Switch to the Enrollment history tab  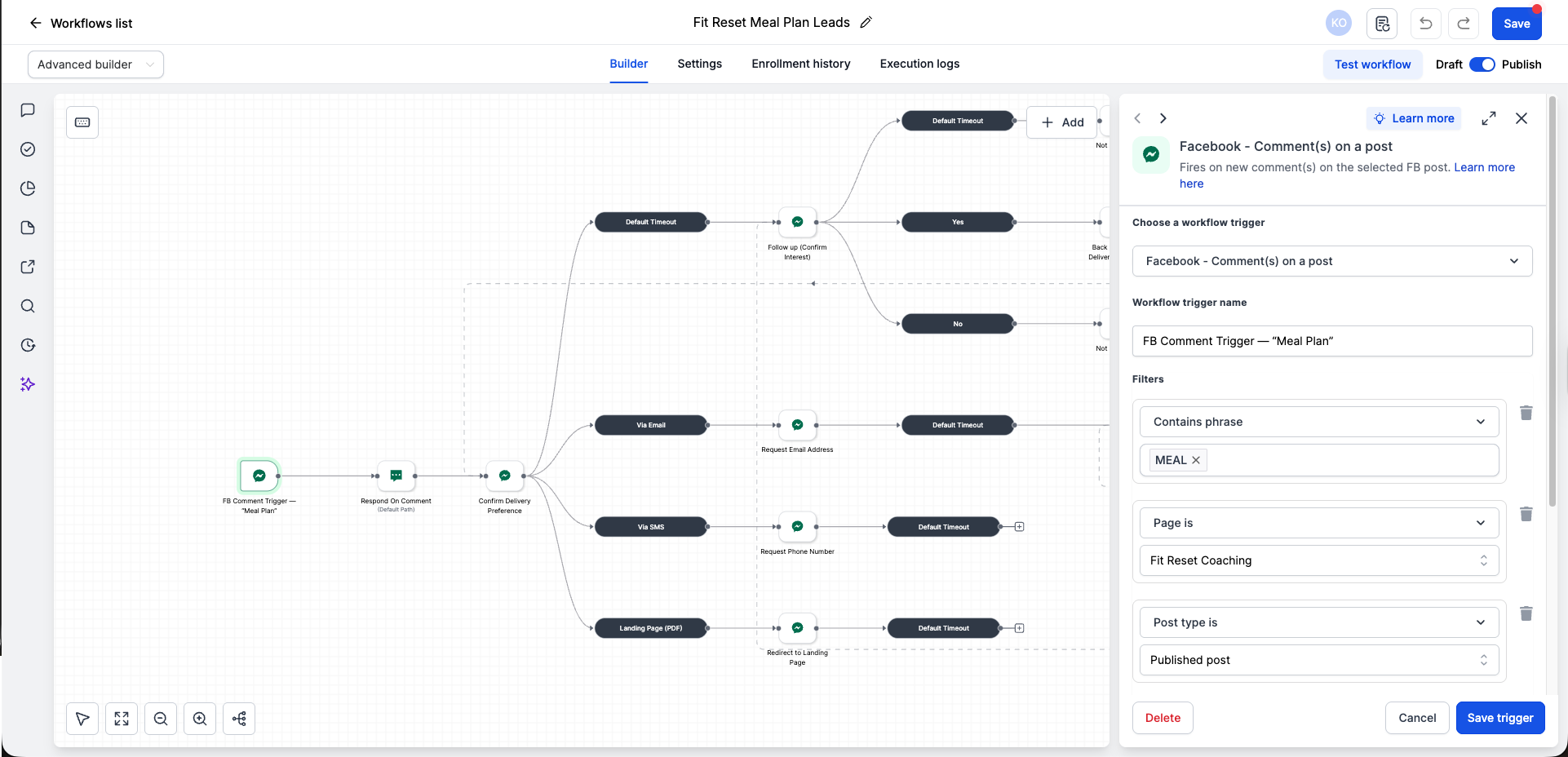[801, 64]
